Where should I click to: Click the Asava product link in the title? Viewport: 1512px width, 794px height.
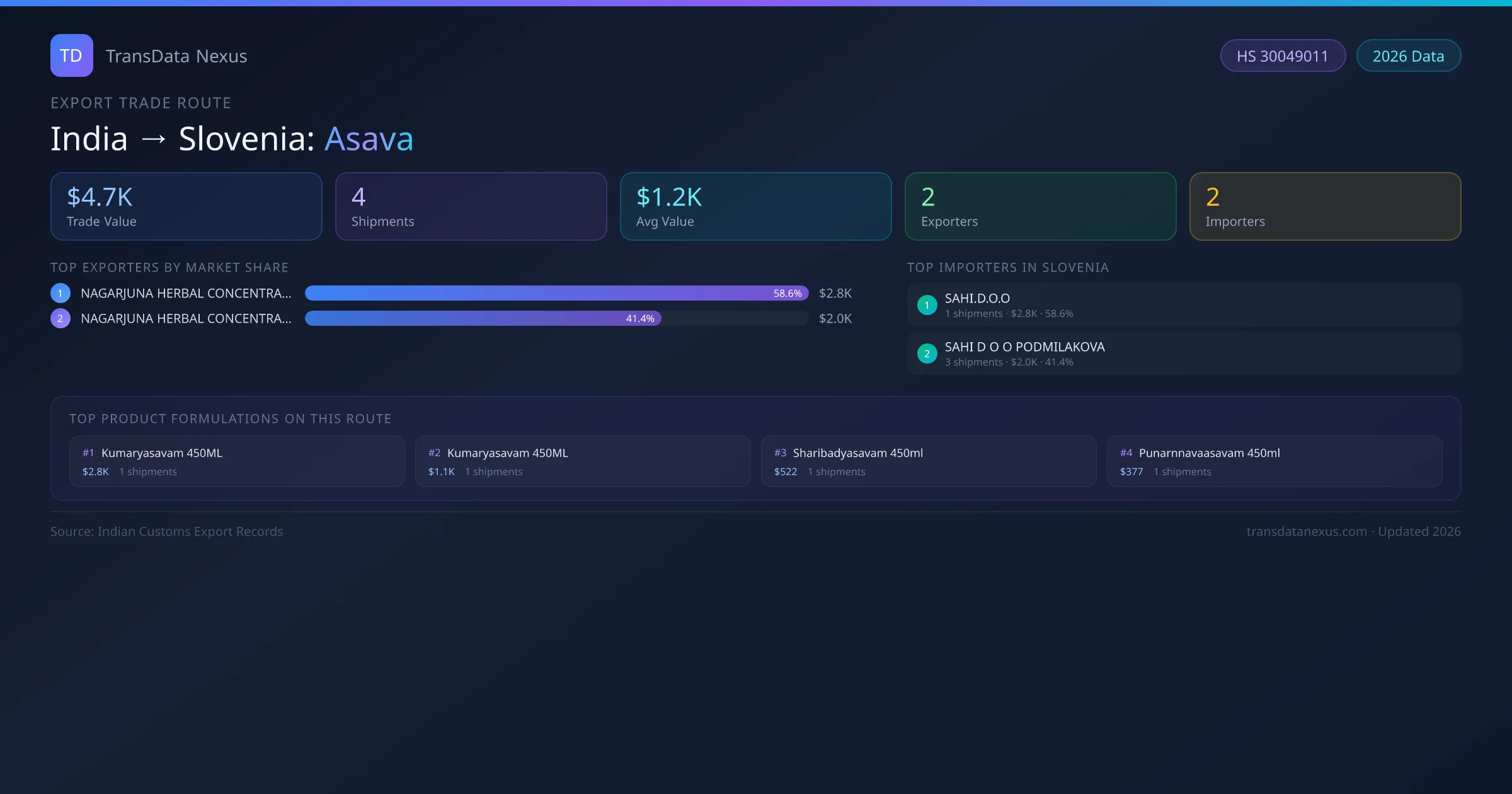369,139
